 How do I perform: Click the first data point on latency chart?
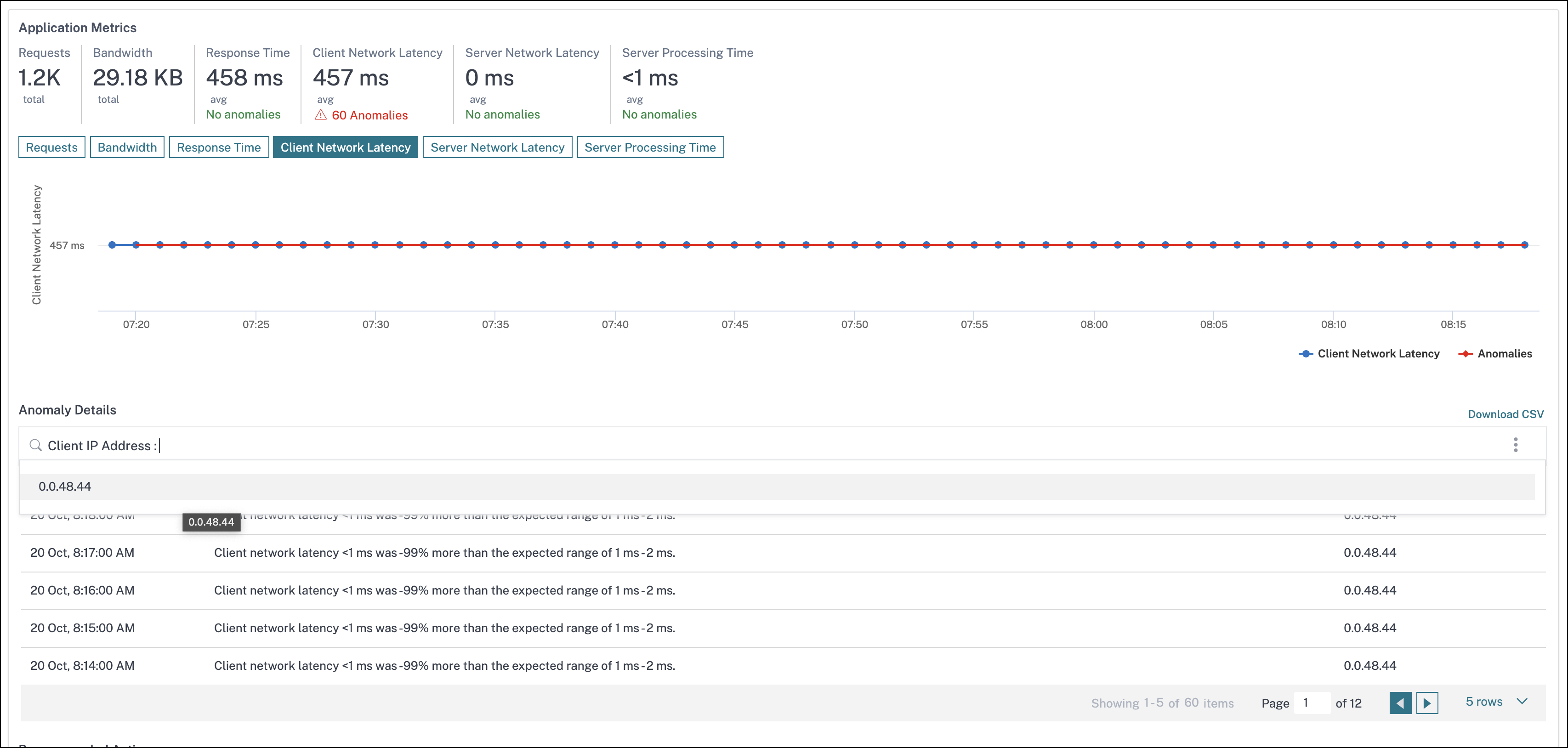(x=112, y=245)
